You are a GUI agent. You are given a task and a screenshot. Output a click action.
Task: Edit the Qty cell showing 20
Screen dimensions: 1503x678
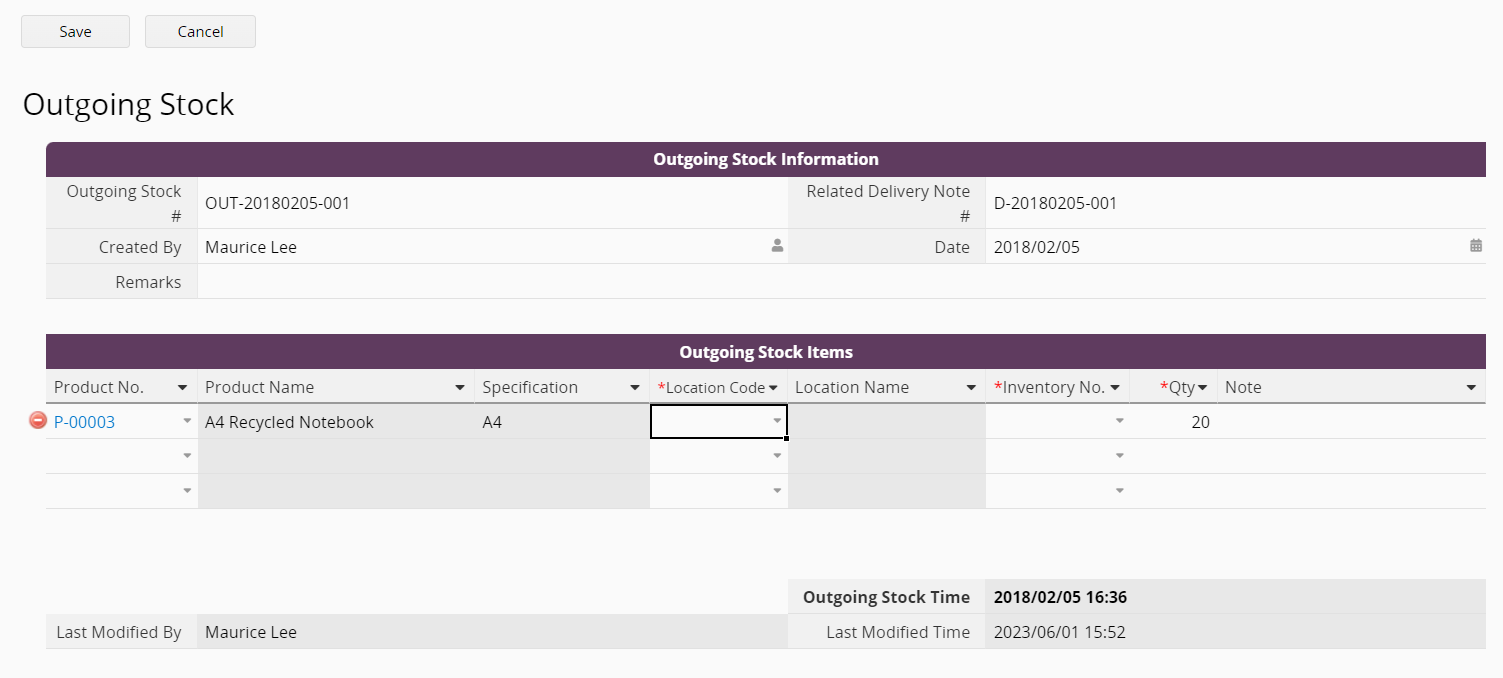[x=1175, y=422]
